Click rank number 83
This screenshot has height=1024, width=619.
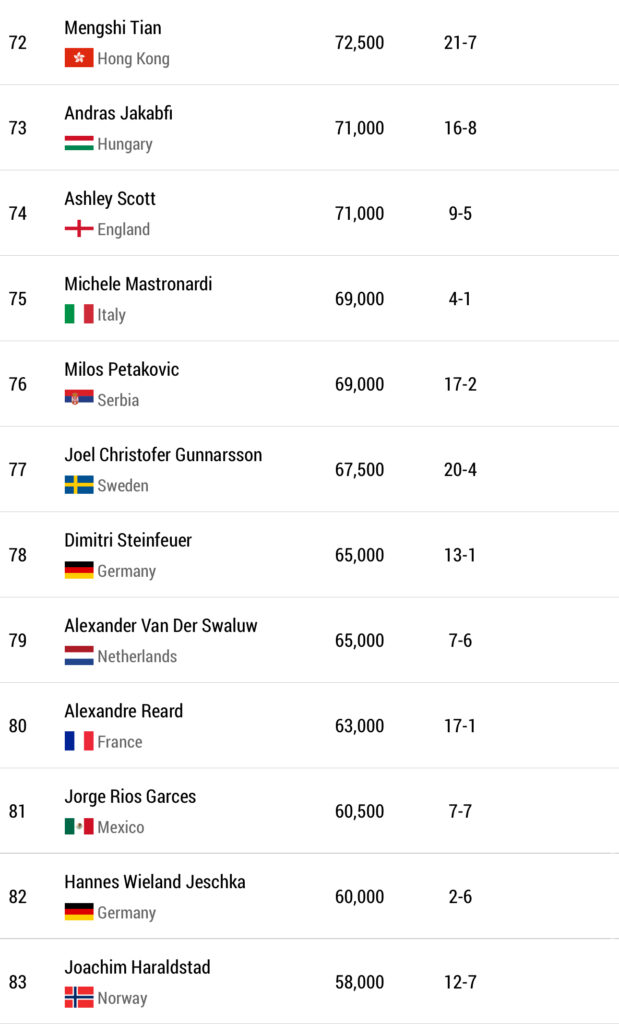(18, 983)
